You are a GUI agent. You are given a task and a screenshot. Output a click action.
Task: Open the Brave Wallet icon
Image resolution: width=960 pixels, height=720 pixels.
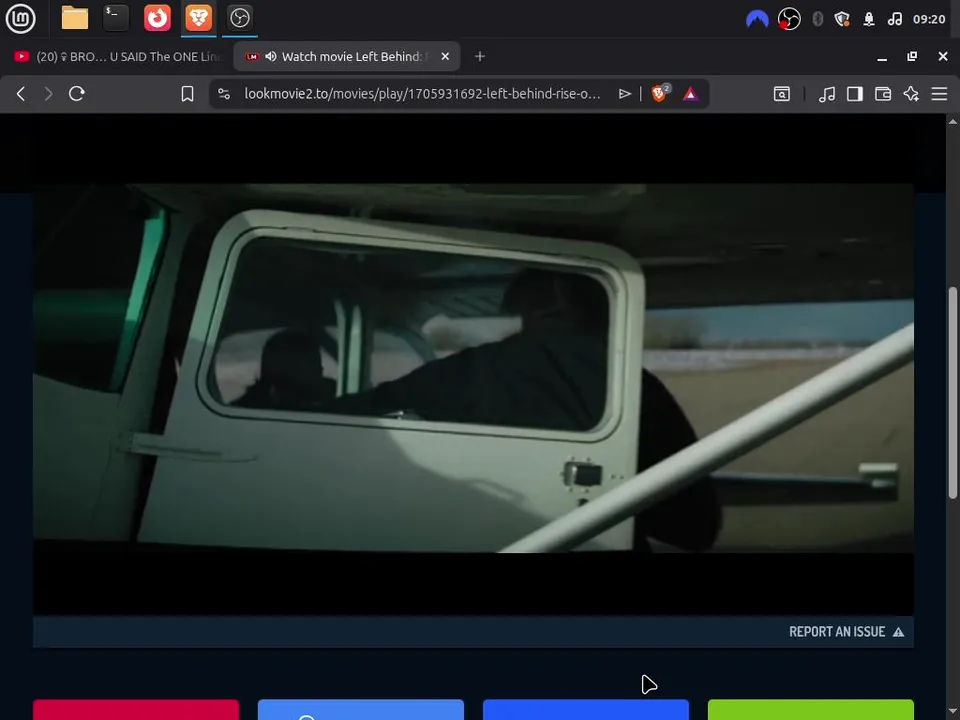pos(883,94)
